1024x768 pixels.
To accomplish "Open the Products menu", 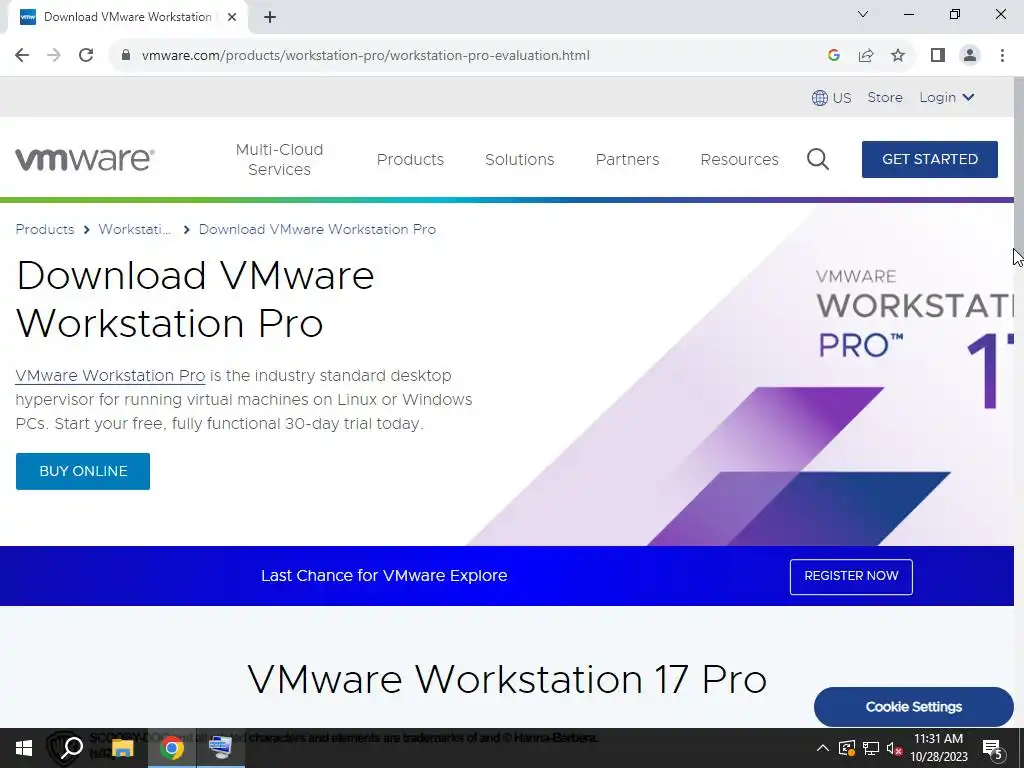I will 410,159.
